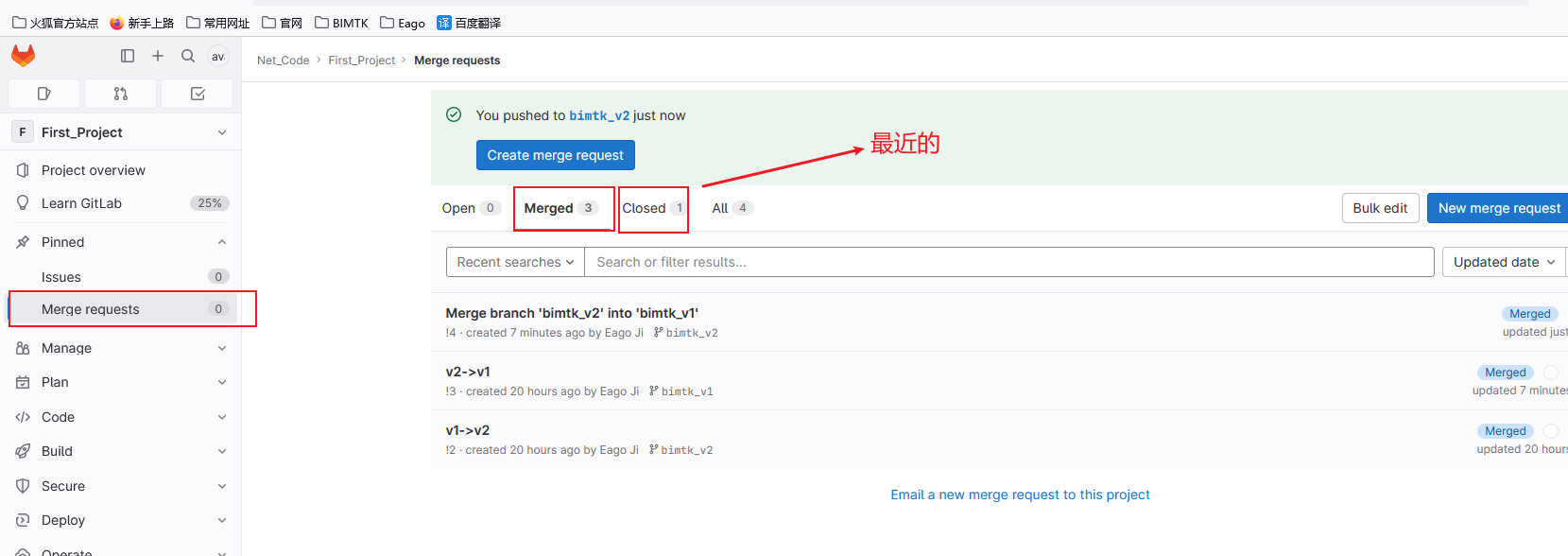
Task: Open assigned issues shortcut icon
Action: [43, 94]
